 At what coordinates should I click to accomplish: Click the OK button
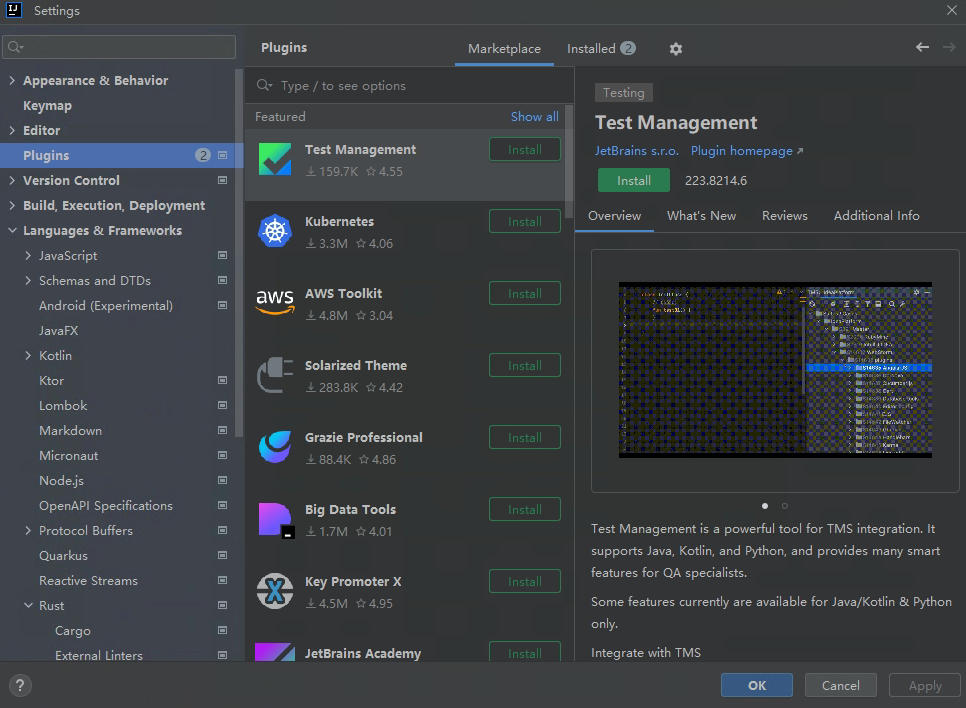click(757, 685)
